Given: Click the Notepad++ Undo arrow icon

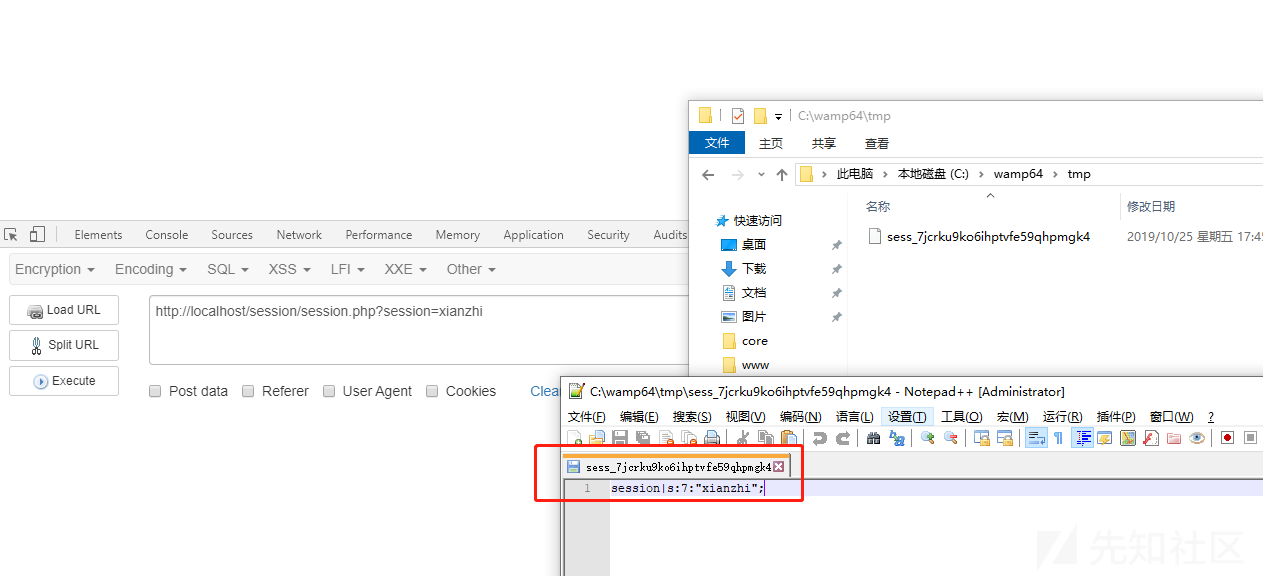Looking at the screenshot, I should 819,438.
